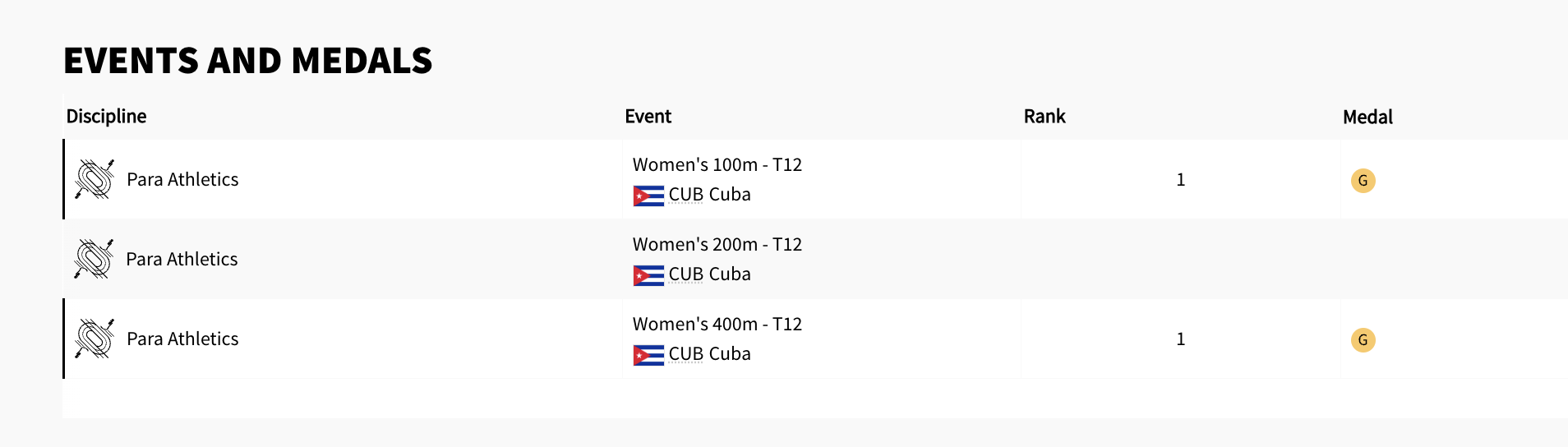Select the Event column header
1568x447 pixels.
tap(648, 117)
